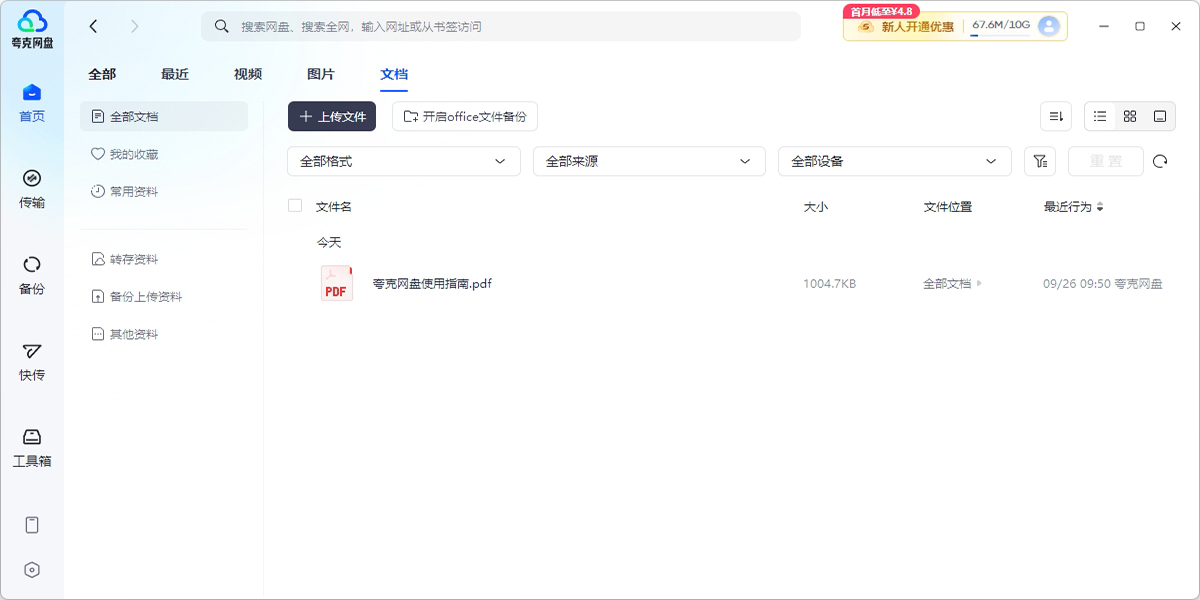
Task: Open the user avatar profile
Action: (x=1049, y=26)
